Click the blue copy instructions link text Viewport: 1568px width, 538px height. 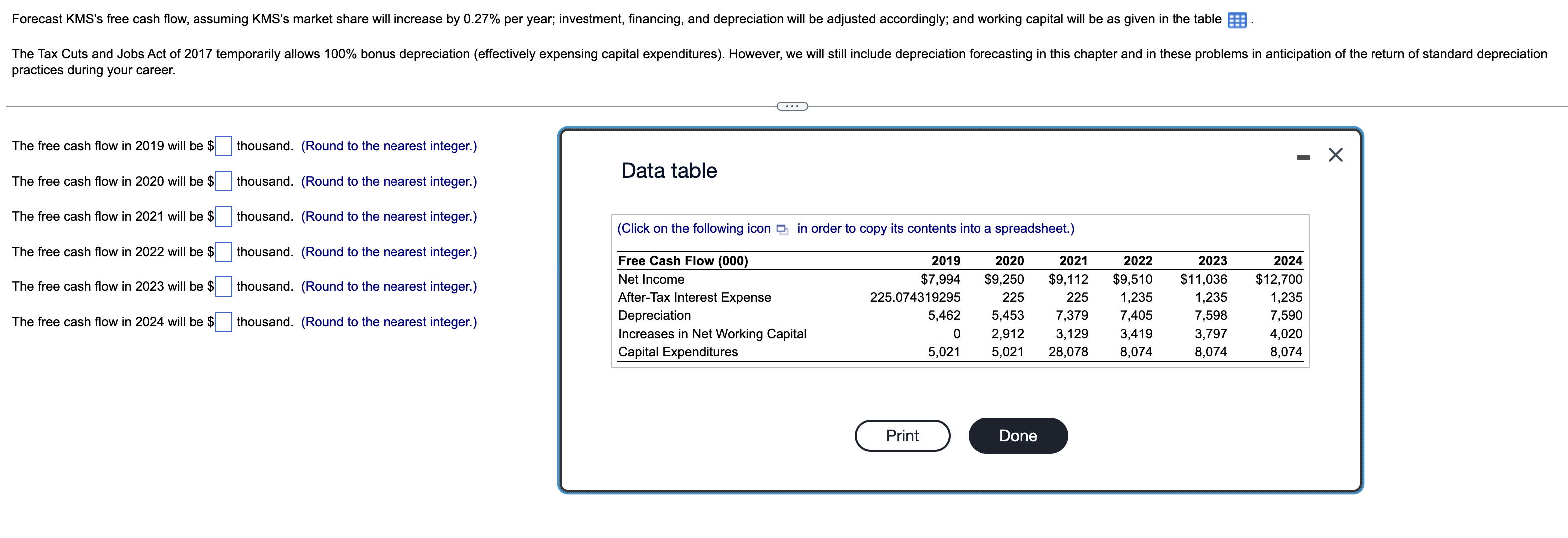tap(845, 229)
